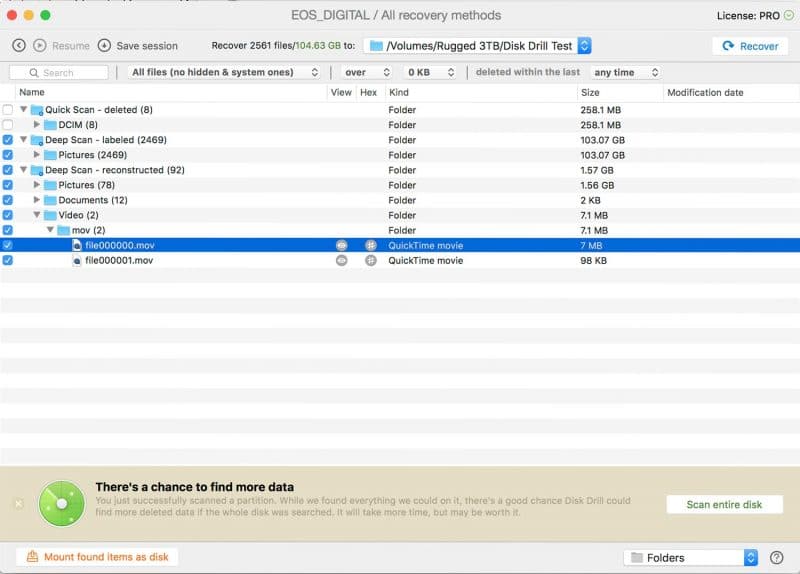Sort by the Kind column header

tap(398, 92)
